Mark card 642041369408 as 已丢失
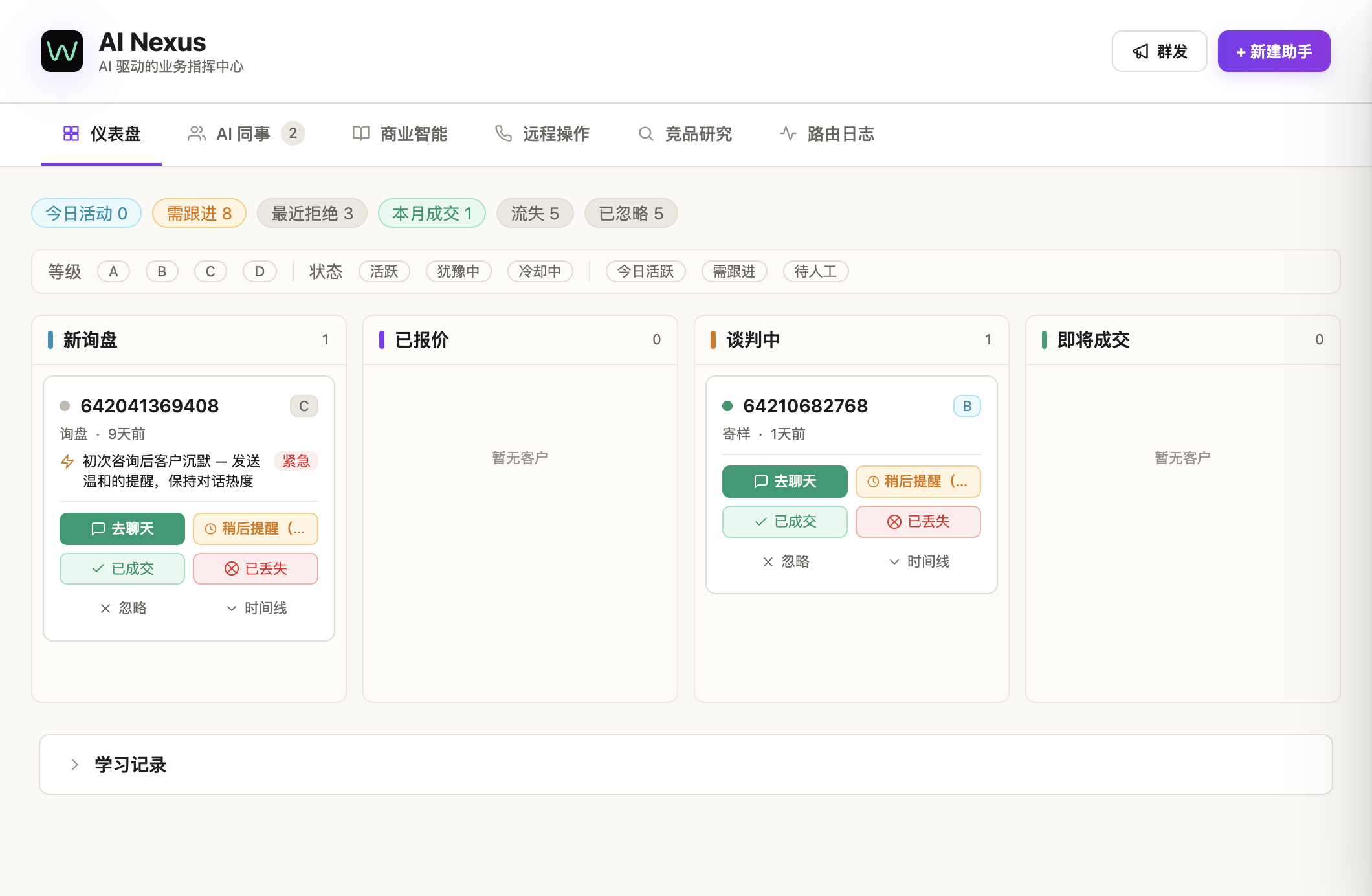The image size is (1372, 896). (256, 568)
